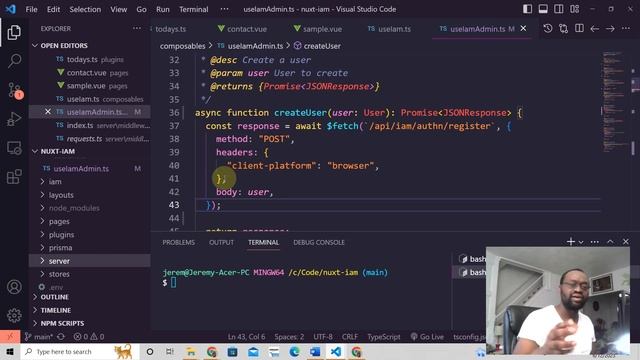This screenshot has height=360, width=640.
Task: Open Run and Debug view
Action: point(14,119)
